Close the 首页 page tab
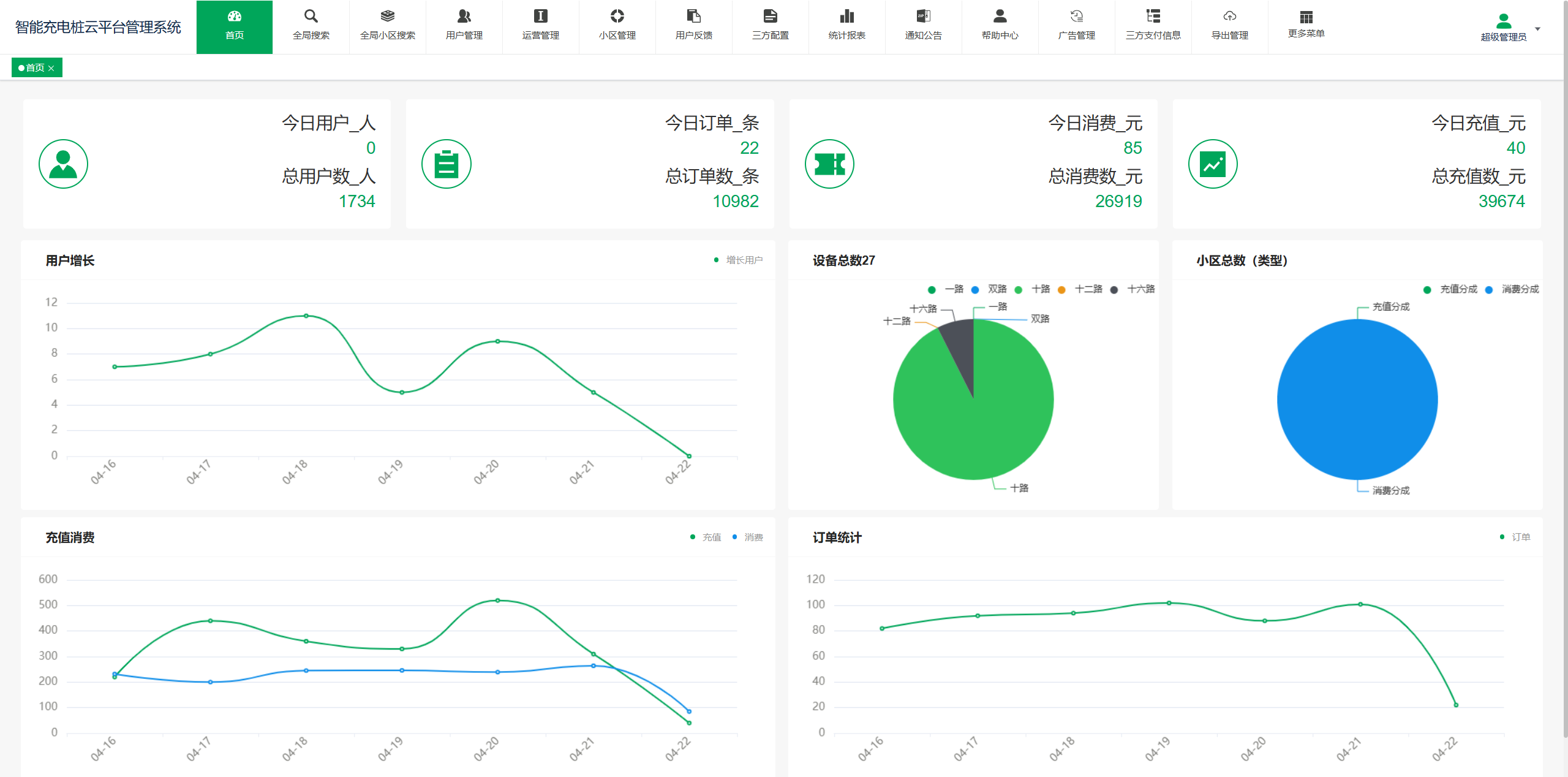The height and width of the screenshot is (777, 1568). pos(51,68)
